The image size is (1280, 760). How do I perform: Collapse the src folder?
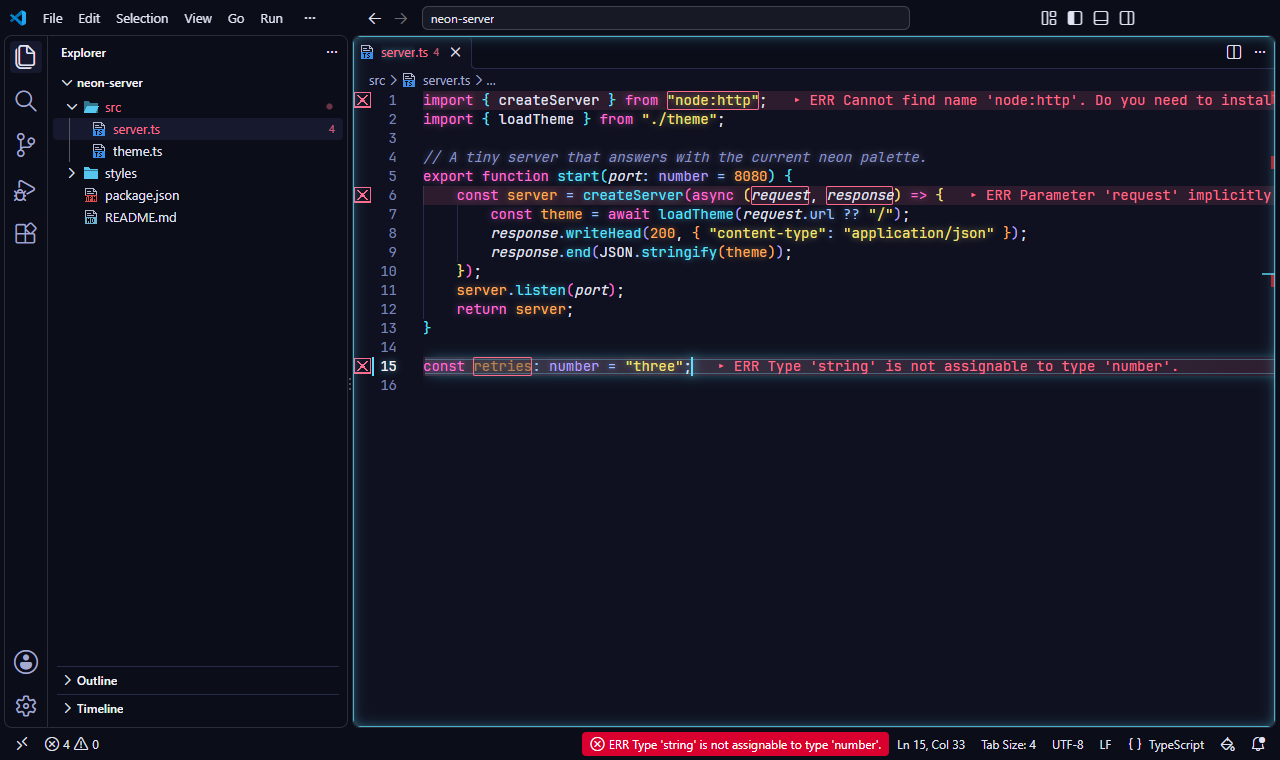coord(72,107)
